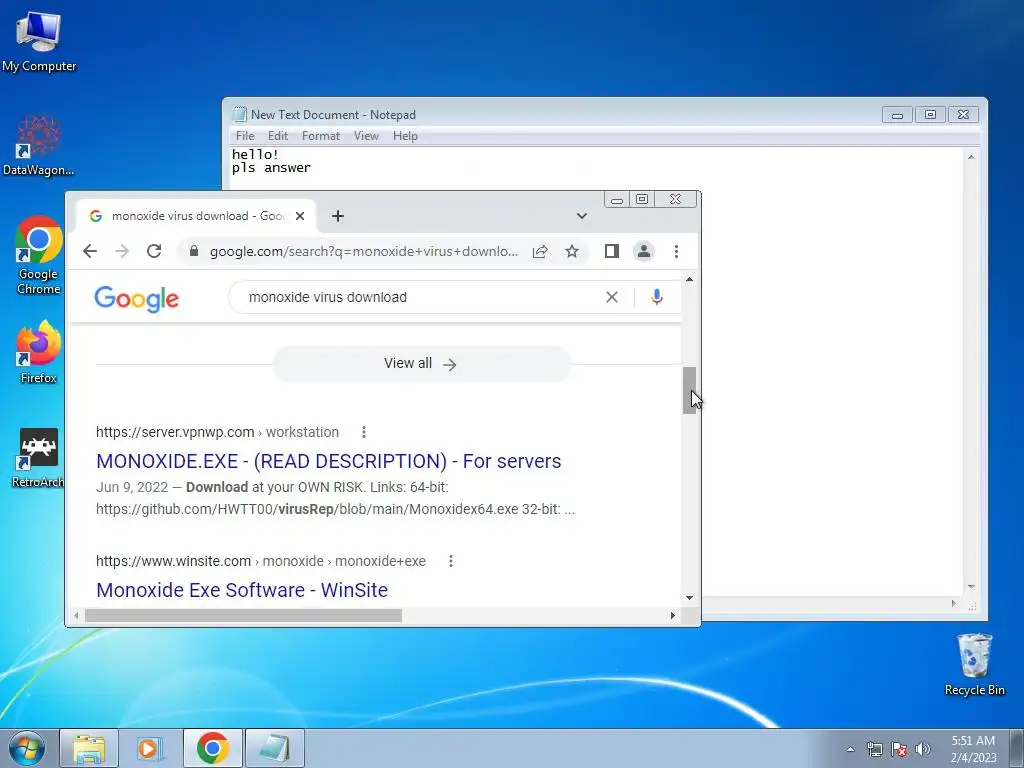Viewport: 1024px width, 768px height.
Task: Open Notepad Format menu
Action: pos(321,136)
